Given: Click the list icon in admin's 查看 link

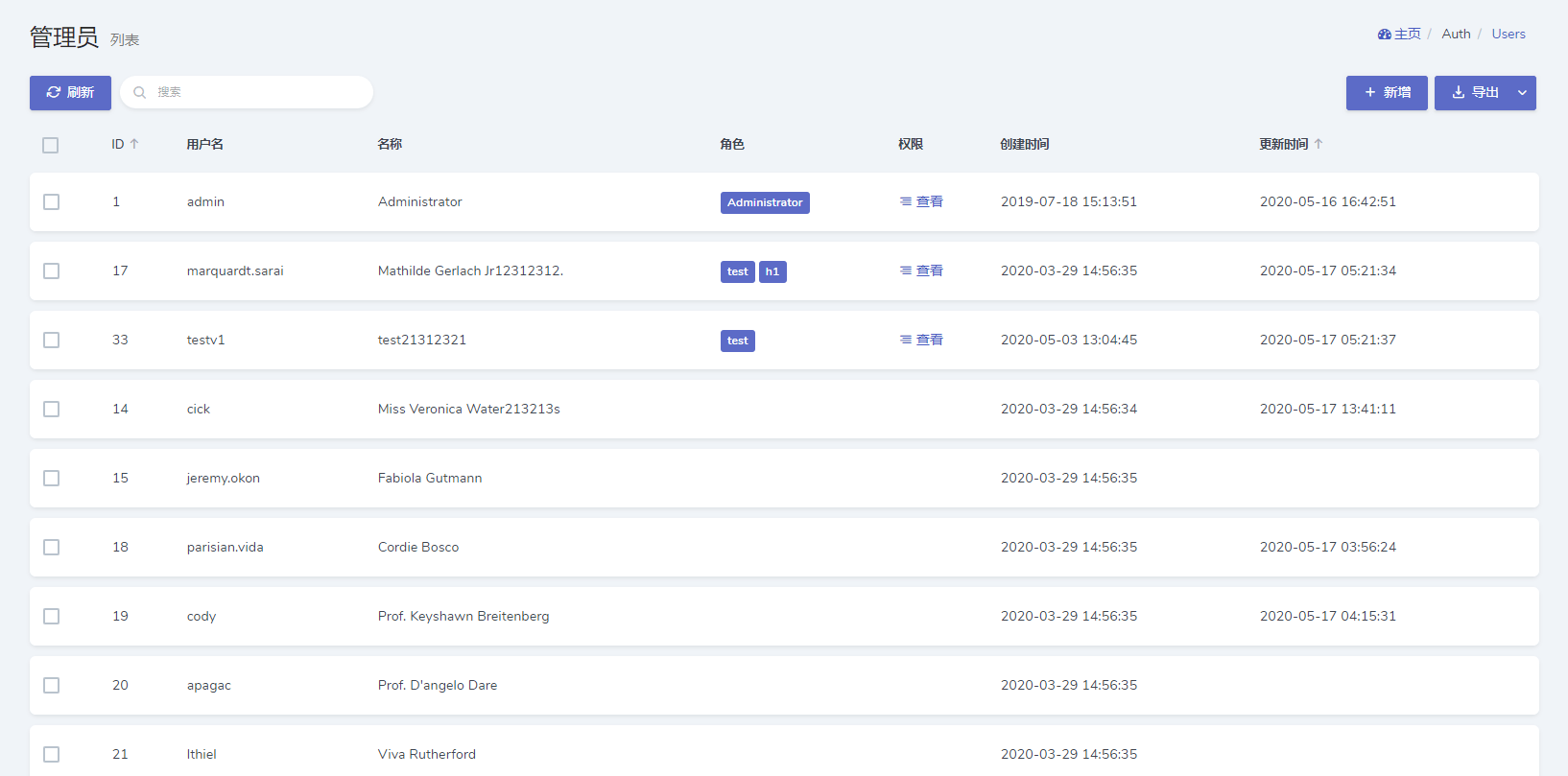Looking at the screenshot, I should coord(906,201).
